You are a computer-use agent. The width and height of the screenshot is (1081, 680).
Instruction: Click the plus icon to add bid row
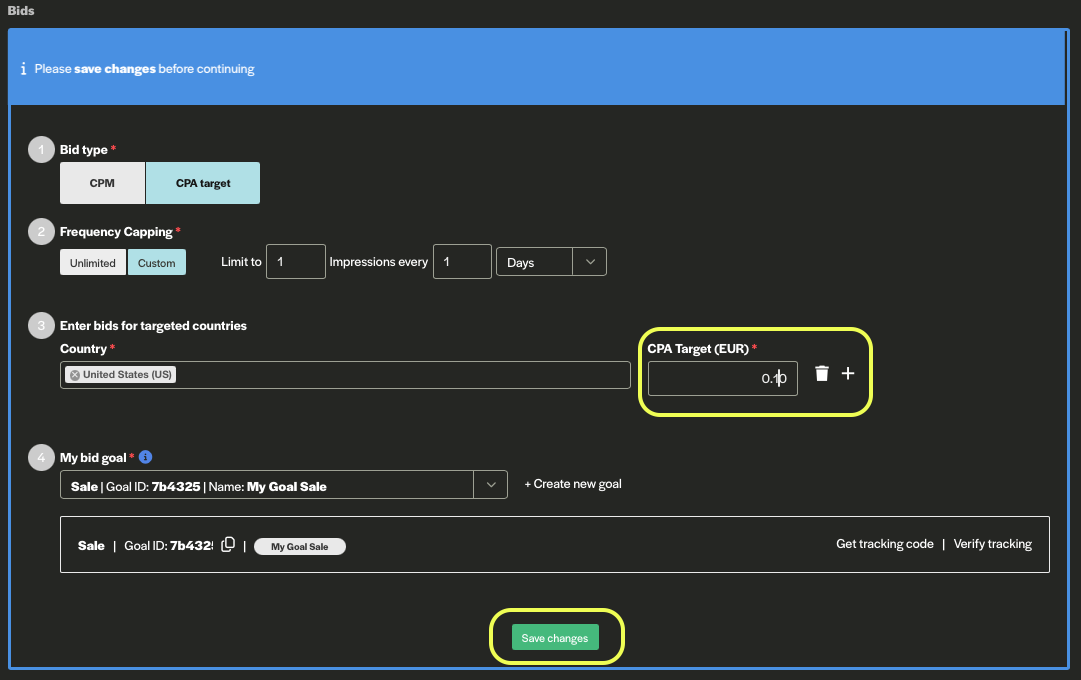point(848,373)
